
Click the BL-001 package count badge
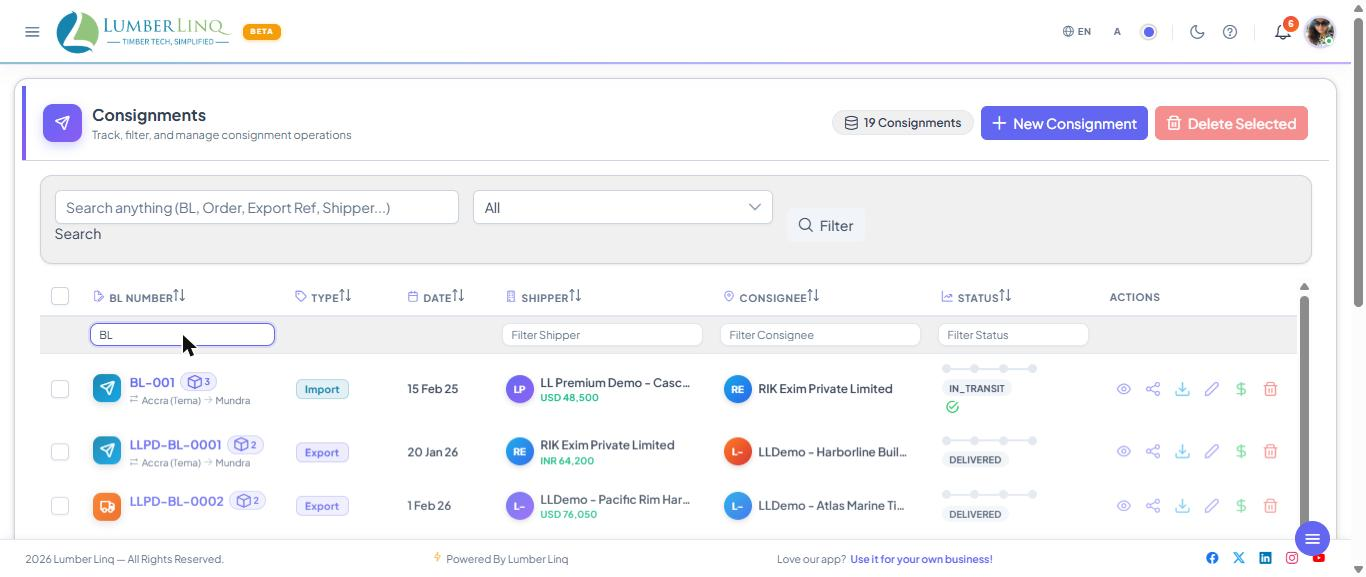click(x=199, y=382)
